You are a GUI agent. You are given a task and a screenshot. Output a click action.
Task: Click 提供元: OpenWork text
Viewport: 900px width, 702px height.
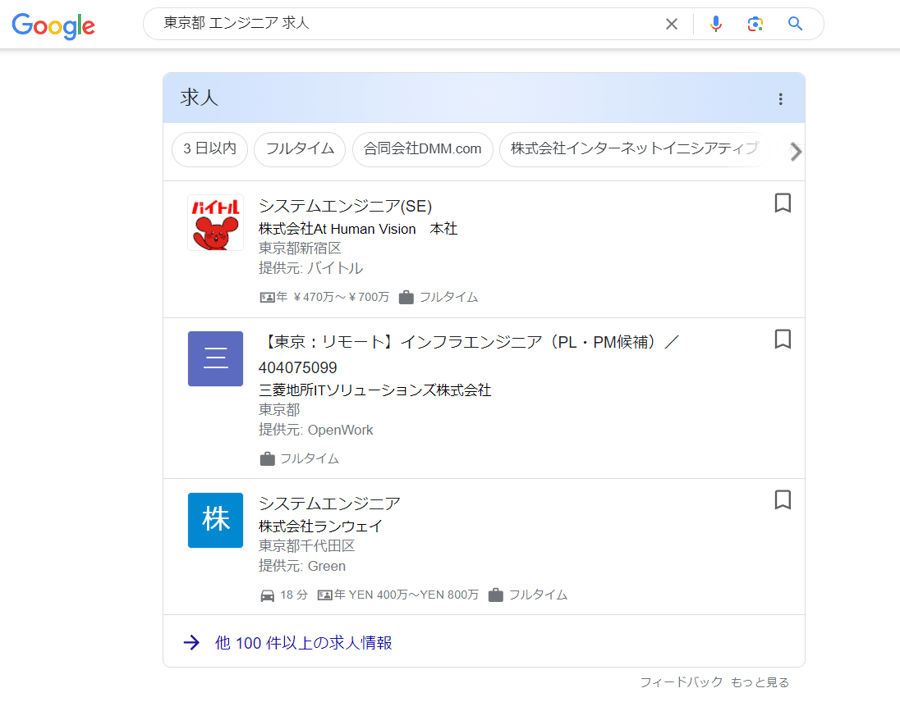tap(316, 430)
